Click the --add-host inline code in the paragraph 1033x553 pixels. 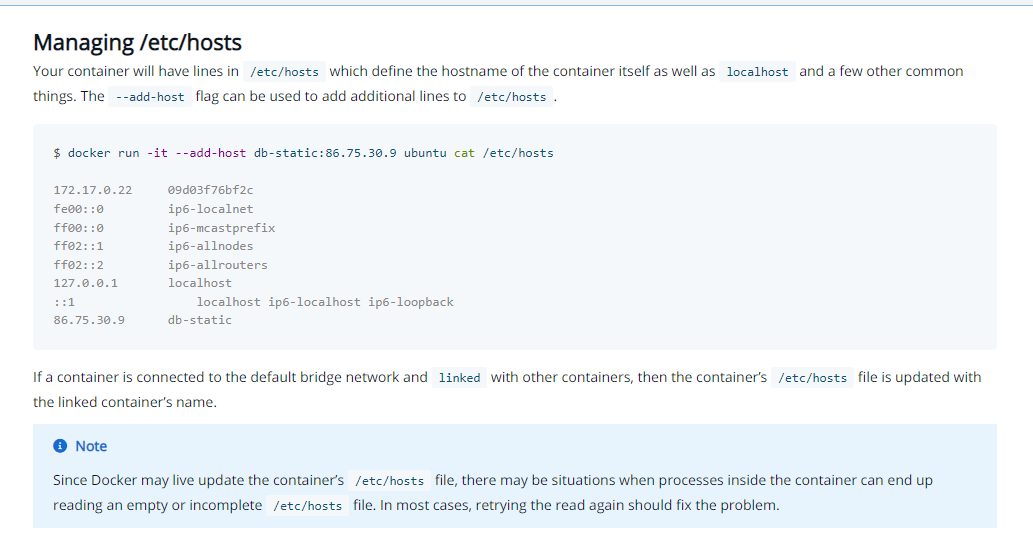pos(150,97)
